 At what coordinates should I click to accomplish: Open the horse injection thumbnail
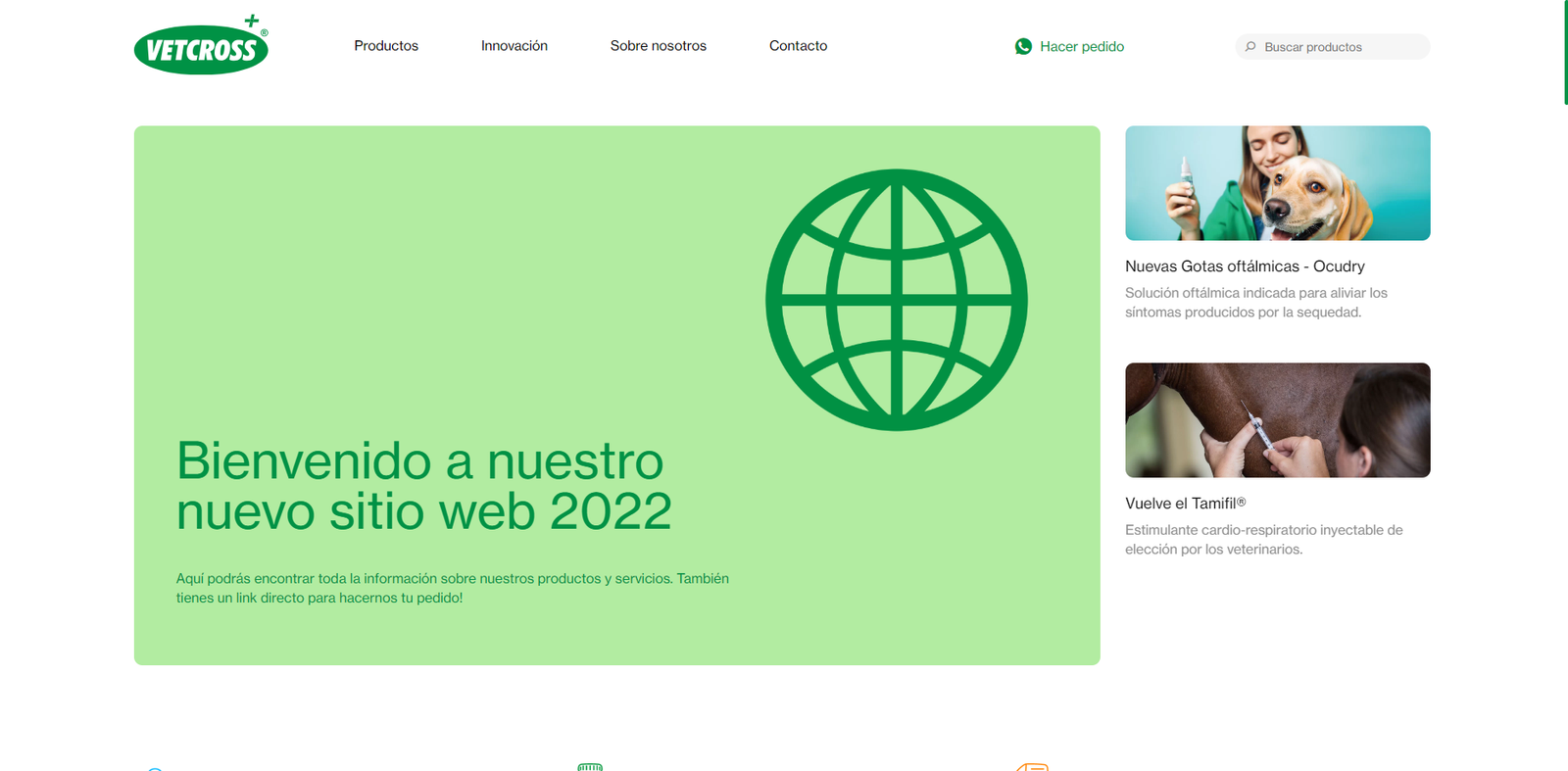tap(1277, 420)
